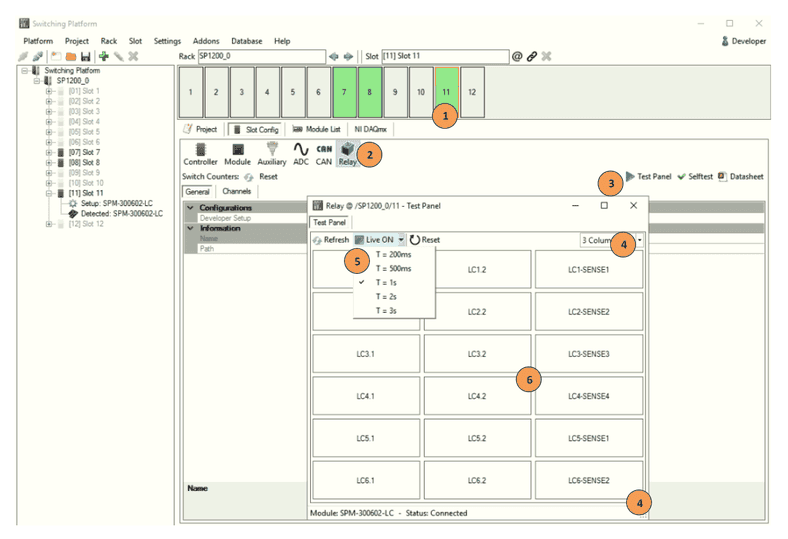The width and height of the screenshot is (788, 539).
Task: Click the gray X delete icon in toolbar
Action: pyautogui.click(x=133, y=56)
